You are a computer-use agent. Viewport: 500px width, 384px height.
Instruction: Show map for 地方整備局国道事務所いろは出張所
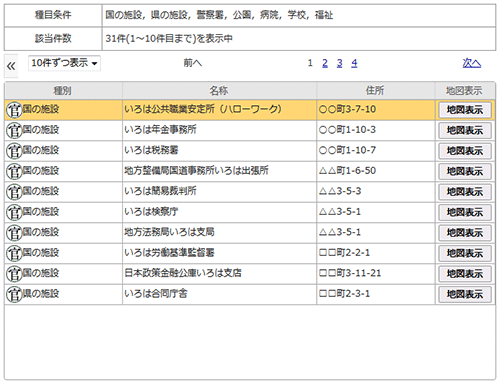coord(465,172)
